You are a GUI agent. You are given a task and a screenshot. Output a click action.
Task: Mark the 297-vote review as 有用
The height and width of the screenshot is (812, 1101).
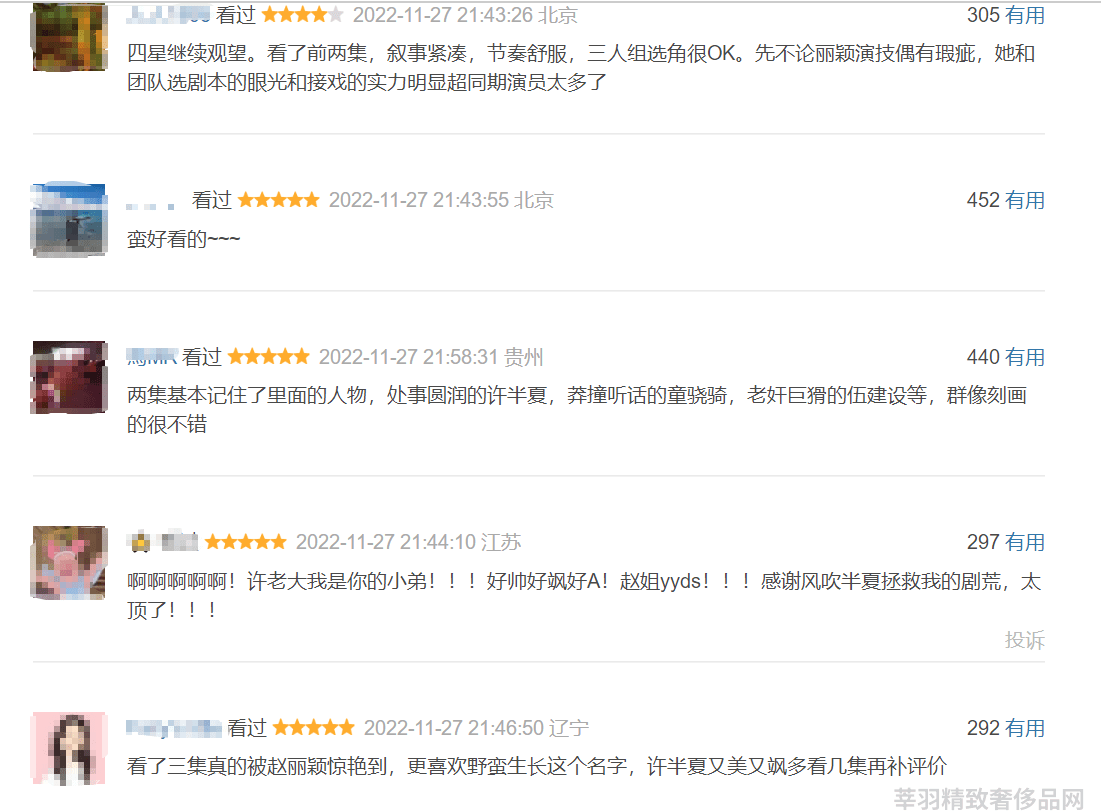1024,542
